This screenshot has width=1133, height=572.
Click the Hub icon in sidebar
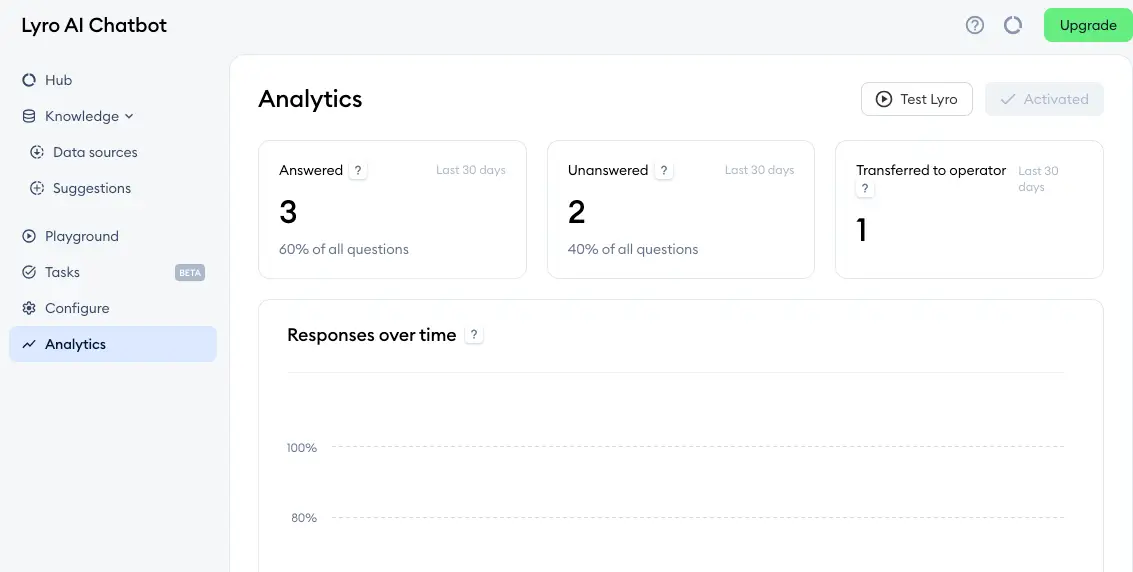click(x=29, y=80)
